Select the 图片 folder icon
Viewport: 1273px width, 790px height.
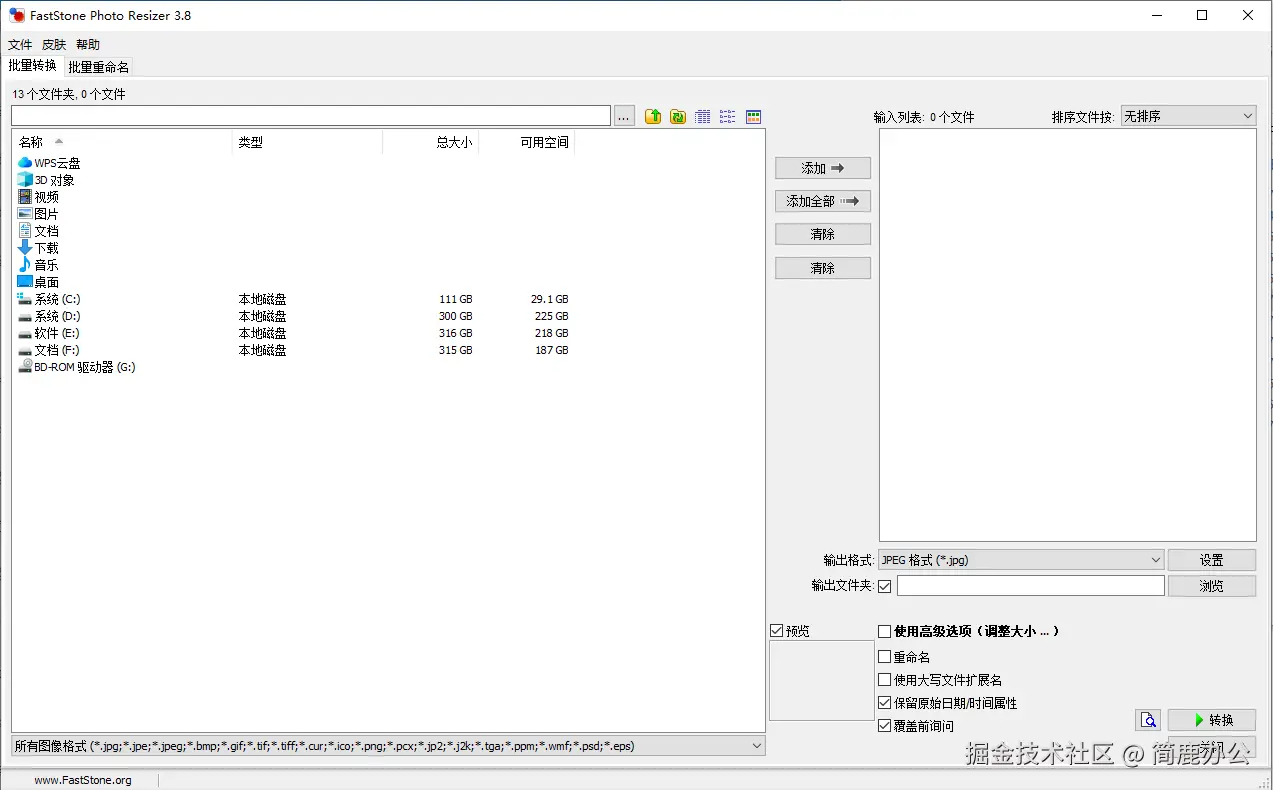(25, 214)
